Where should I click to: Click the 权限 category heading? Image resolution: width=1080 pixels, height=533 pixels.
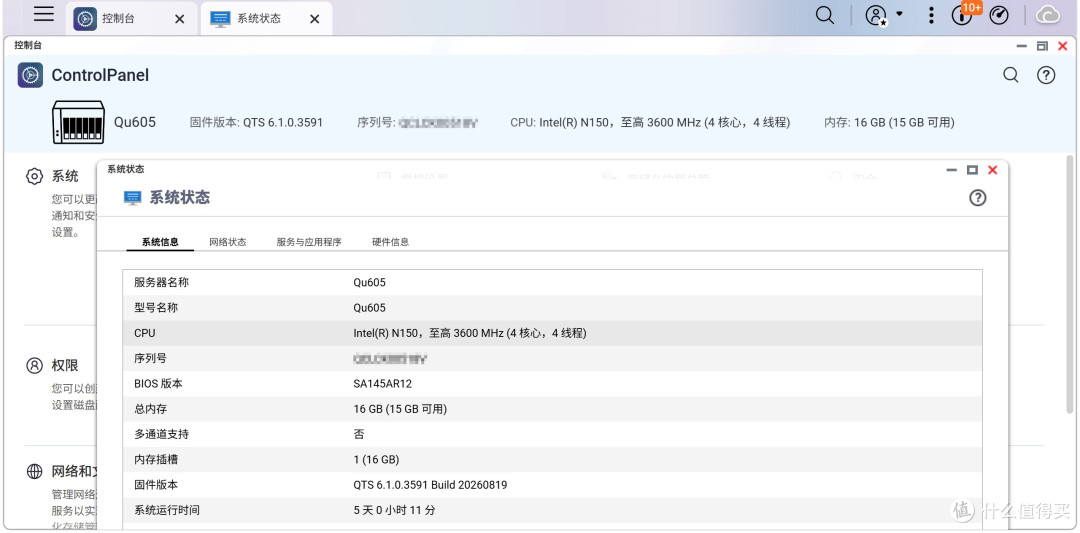(x=65, y=365)
